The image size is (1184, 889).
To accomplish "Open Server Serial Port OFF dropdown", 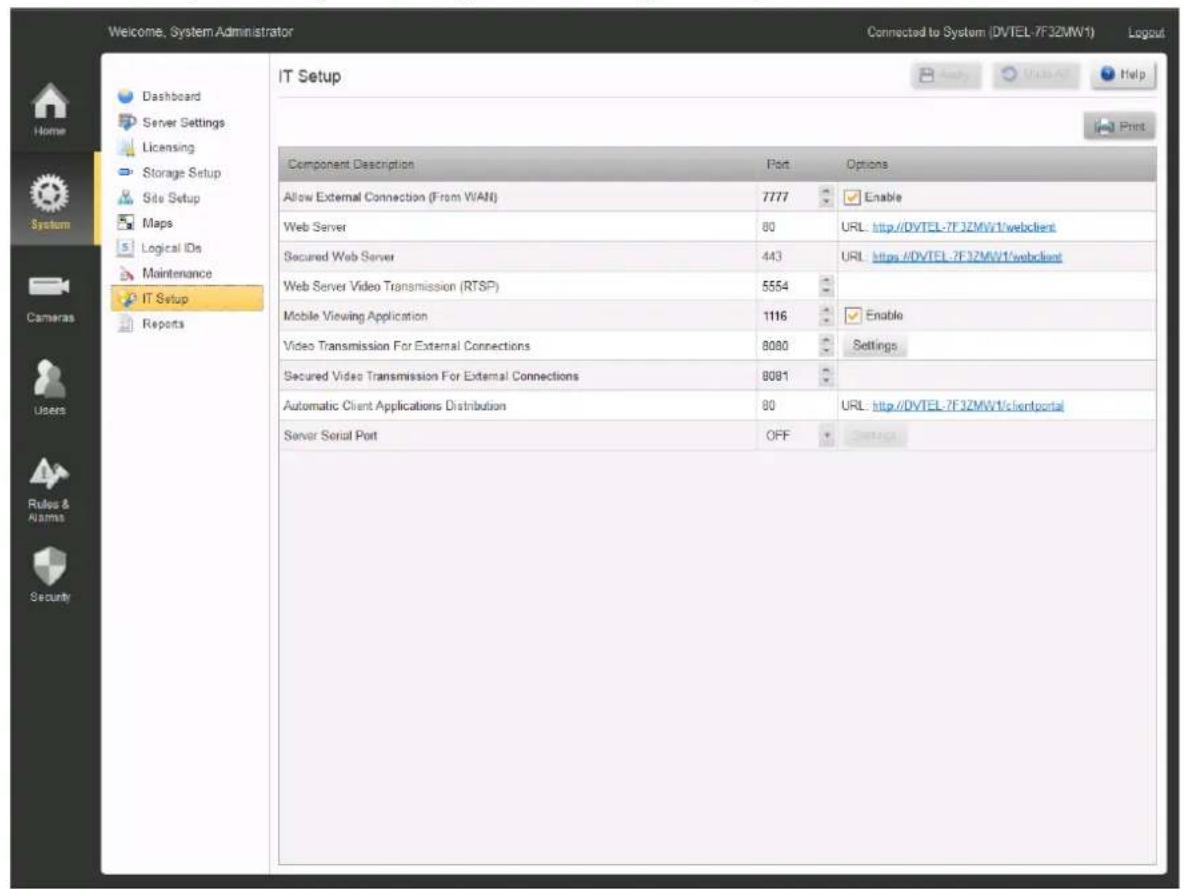I will pyautogui.click(x=827, y=436).
